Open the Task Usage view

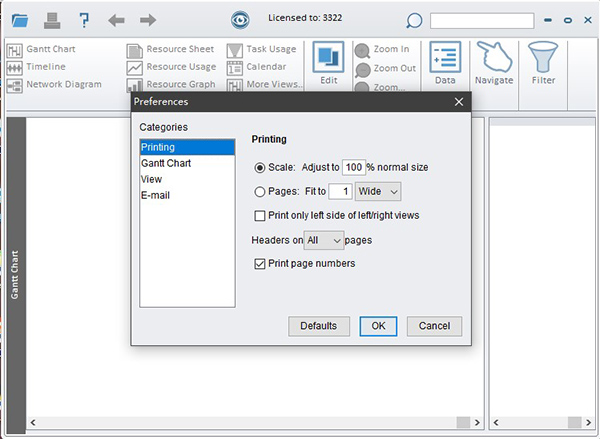[x=262, y=50]
